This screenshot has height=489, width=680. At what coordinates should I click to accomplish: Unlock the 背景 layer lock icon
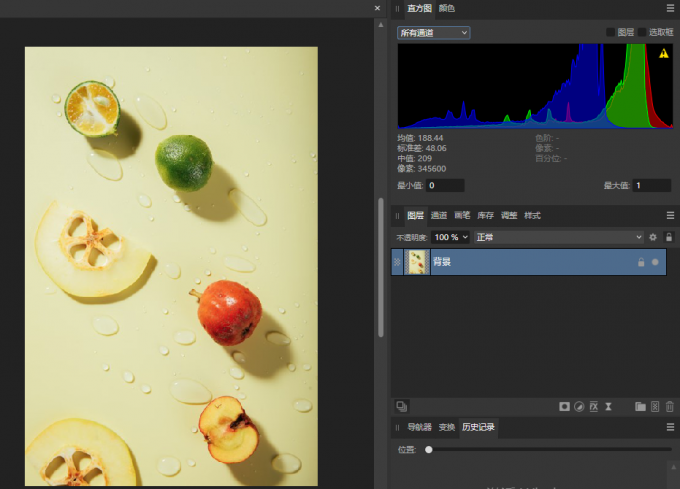[x=641, y=262]
